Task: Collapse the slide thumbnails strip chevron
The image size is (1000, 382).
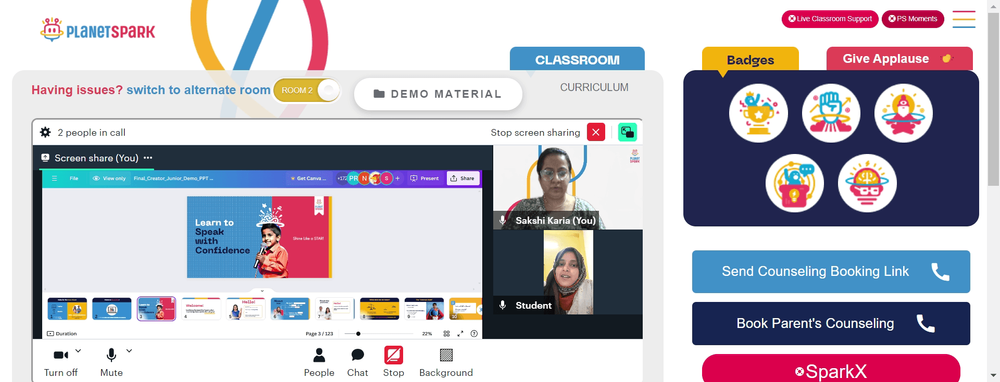Action: 261,291
